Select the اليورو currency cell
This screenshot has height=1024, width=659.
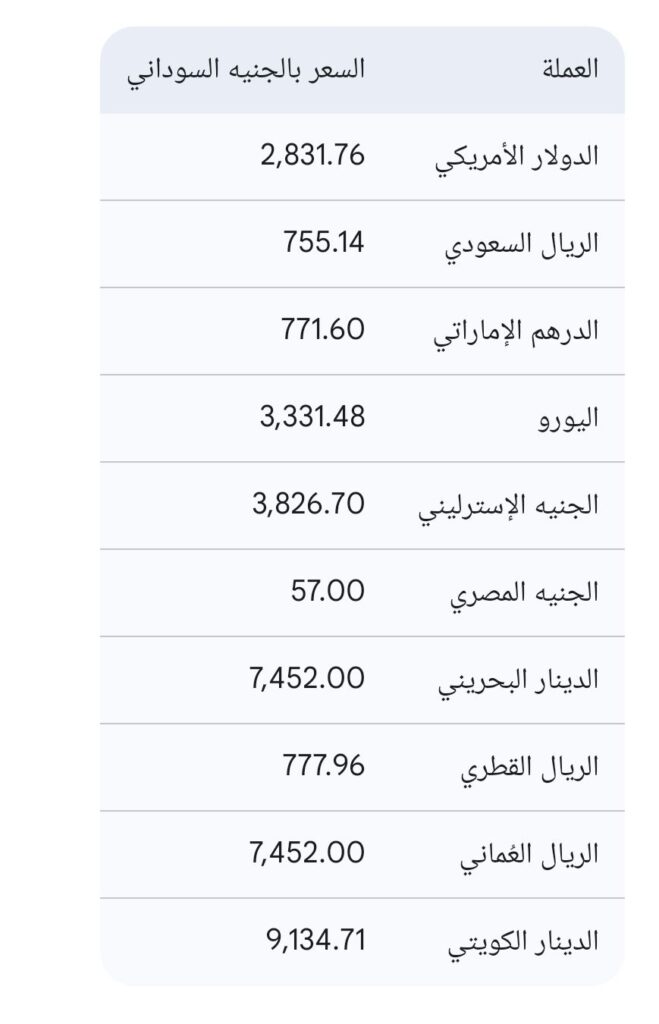click(567, 418)
